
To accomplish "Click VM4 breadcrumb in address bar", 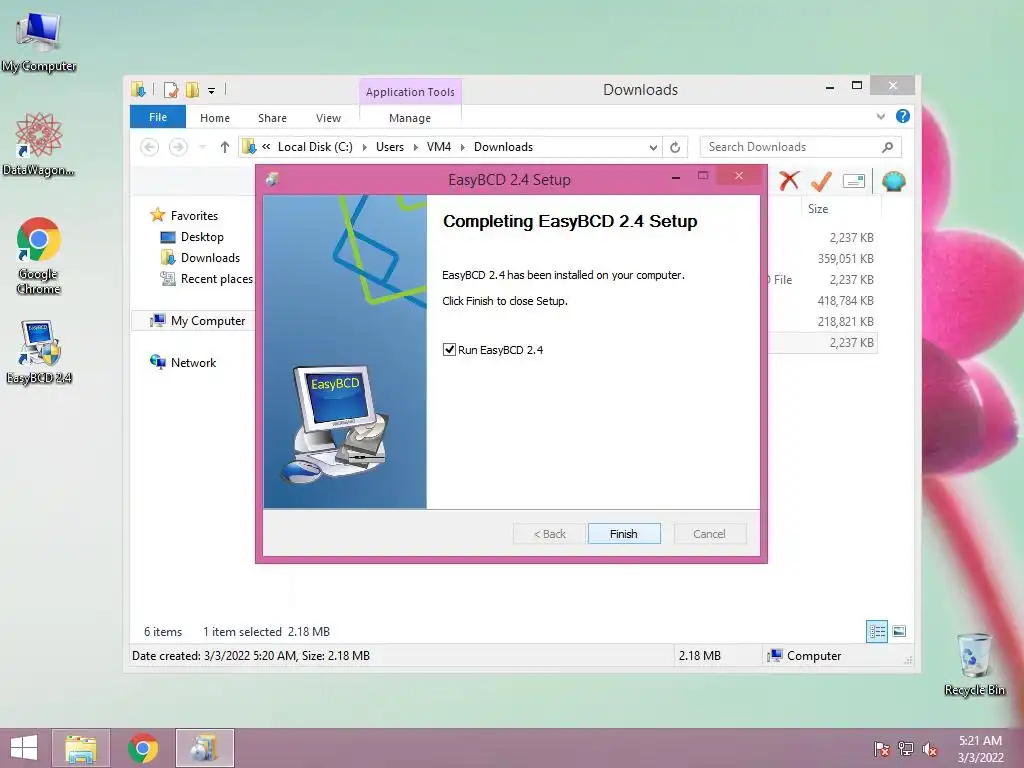I will point(439,147).
